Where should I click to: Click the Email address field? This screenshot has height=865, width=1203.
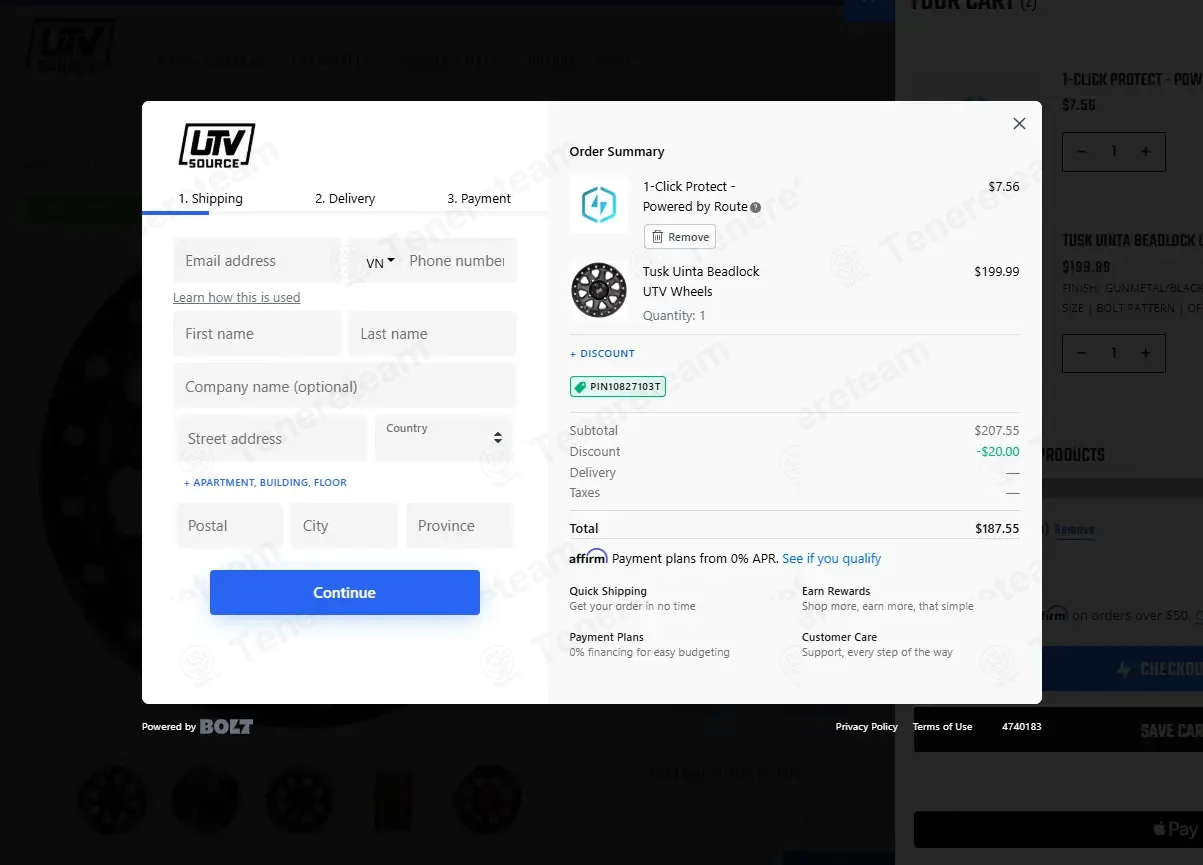tap(257, 261)
